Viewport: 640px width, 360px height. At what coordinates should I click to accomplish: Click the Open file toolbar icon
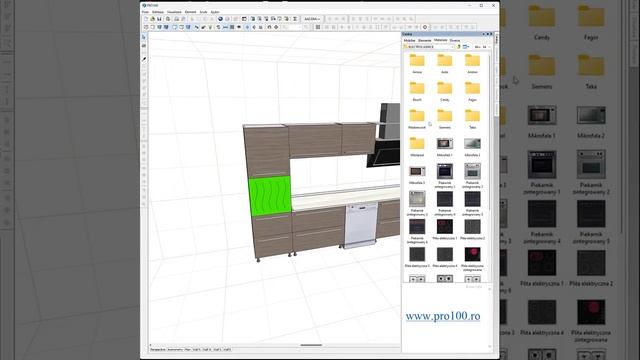(152, 19)
